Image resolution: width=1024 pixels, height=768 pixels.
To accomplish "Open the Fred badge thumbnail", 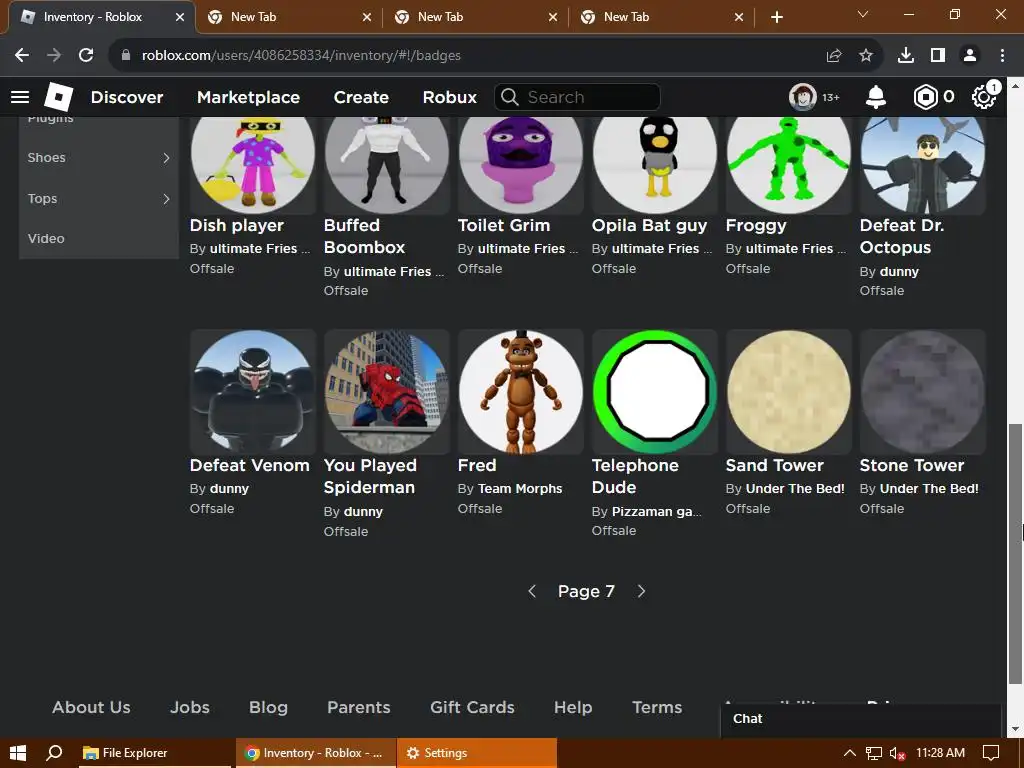I will [520, 392].
